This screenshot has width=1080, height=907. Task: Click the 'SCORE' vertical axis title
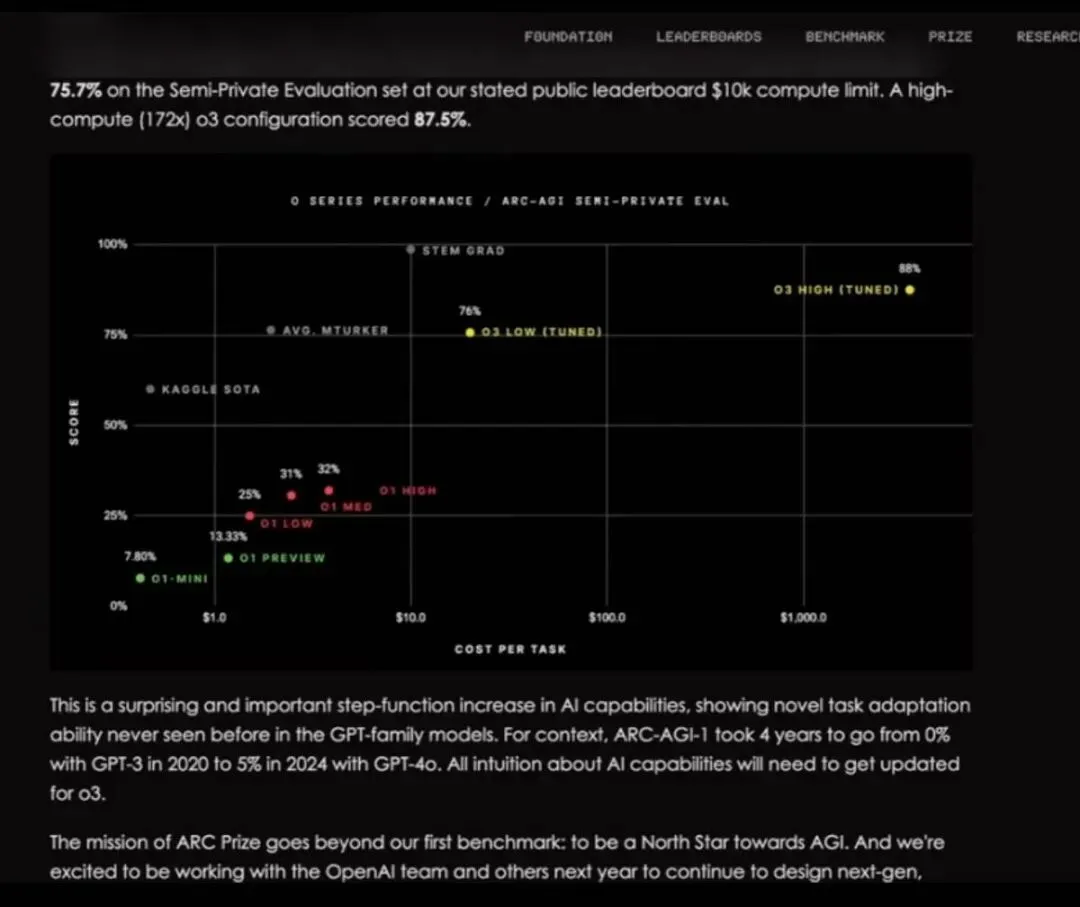[x=74, y=422]
